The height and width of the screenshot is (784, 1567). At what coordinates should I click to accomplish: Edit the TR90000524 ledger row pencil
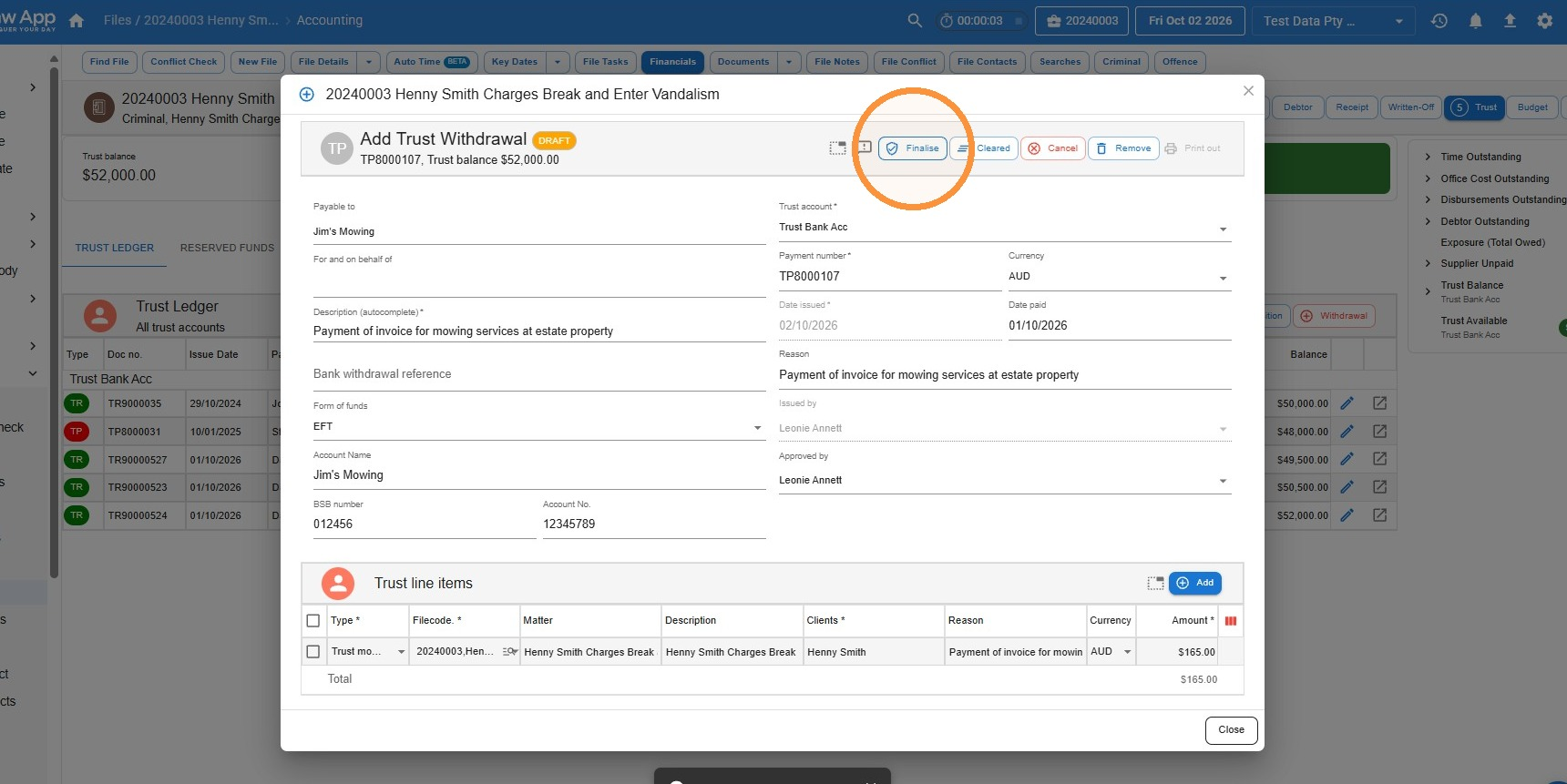pyautogui.click(x=1347, y=515)
